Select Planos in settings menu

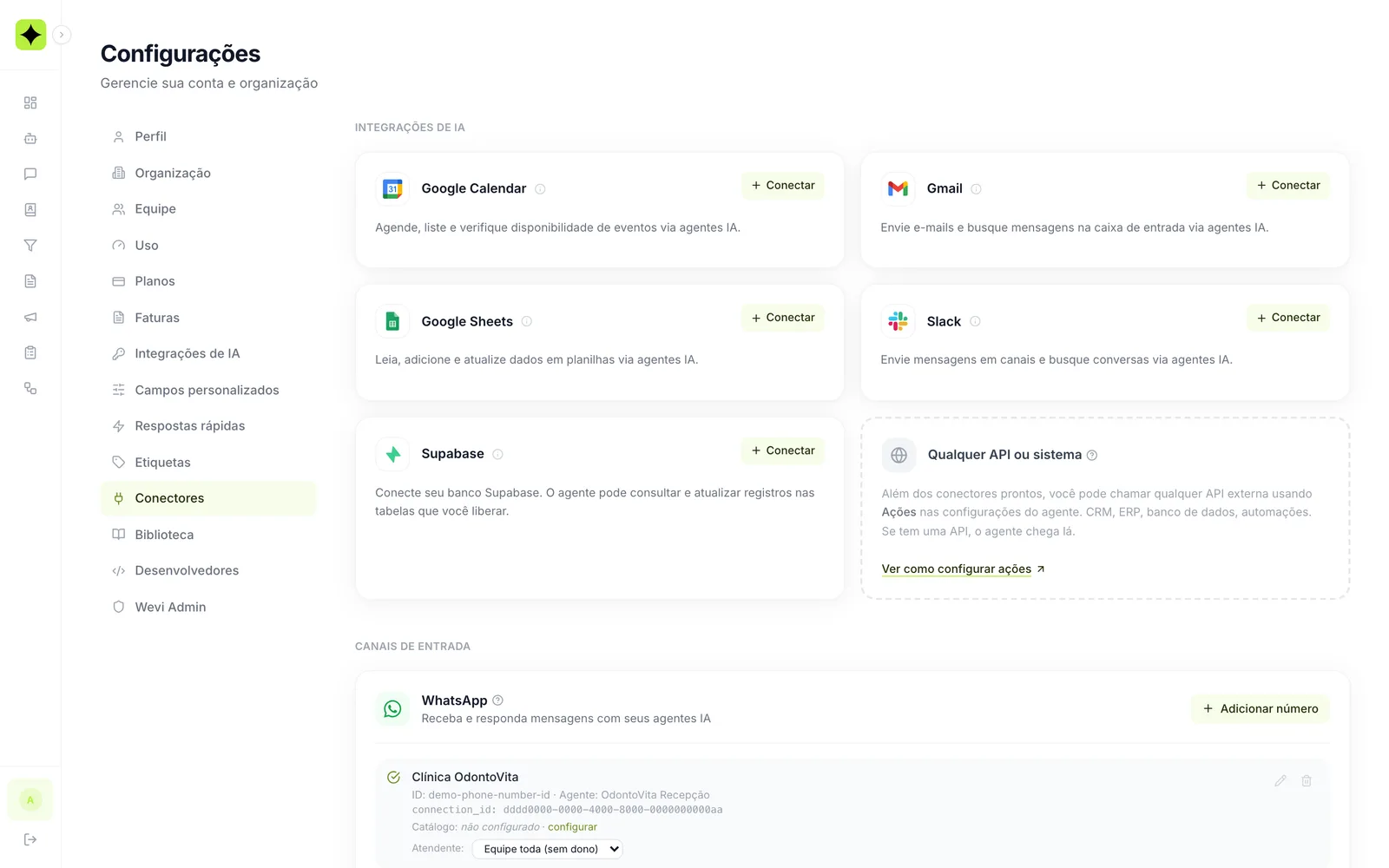coord(208,281)
